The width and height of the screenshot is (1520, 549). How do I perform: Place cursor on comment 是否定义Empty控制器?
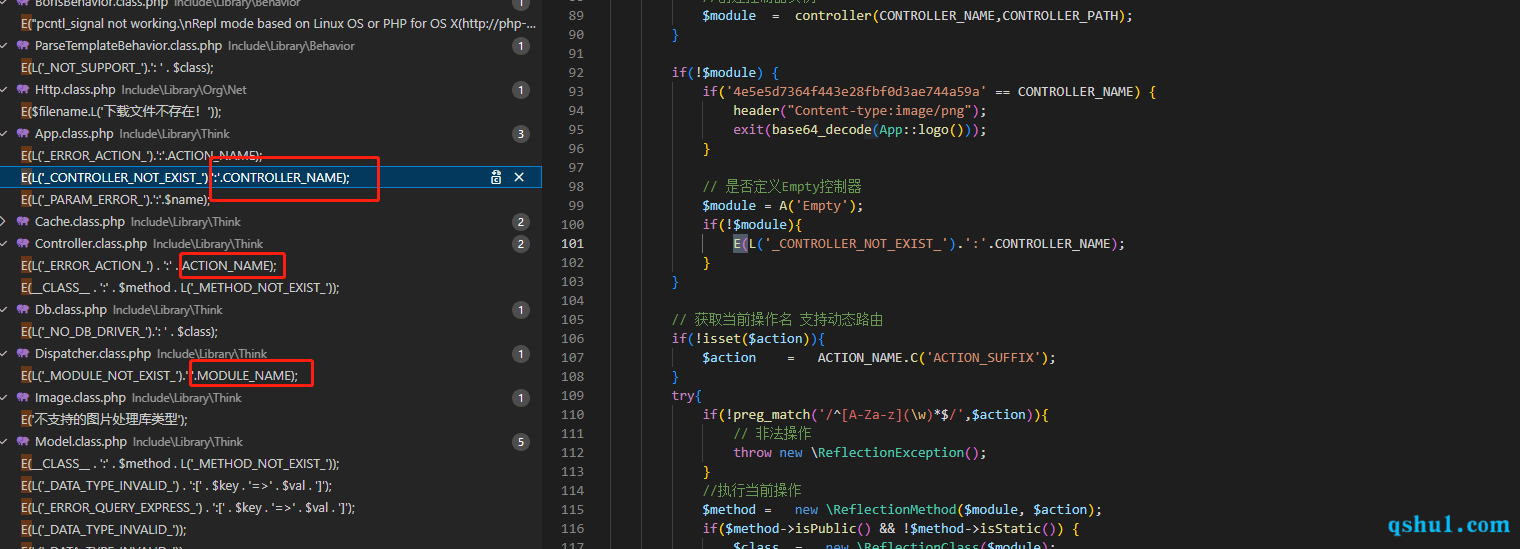(x=782, y=186)
